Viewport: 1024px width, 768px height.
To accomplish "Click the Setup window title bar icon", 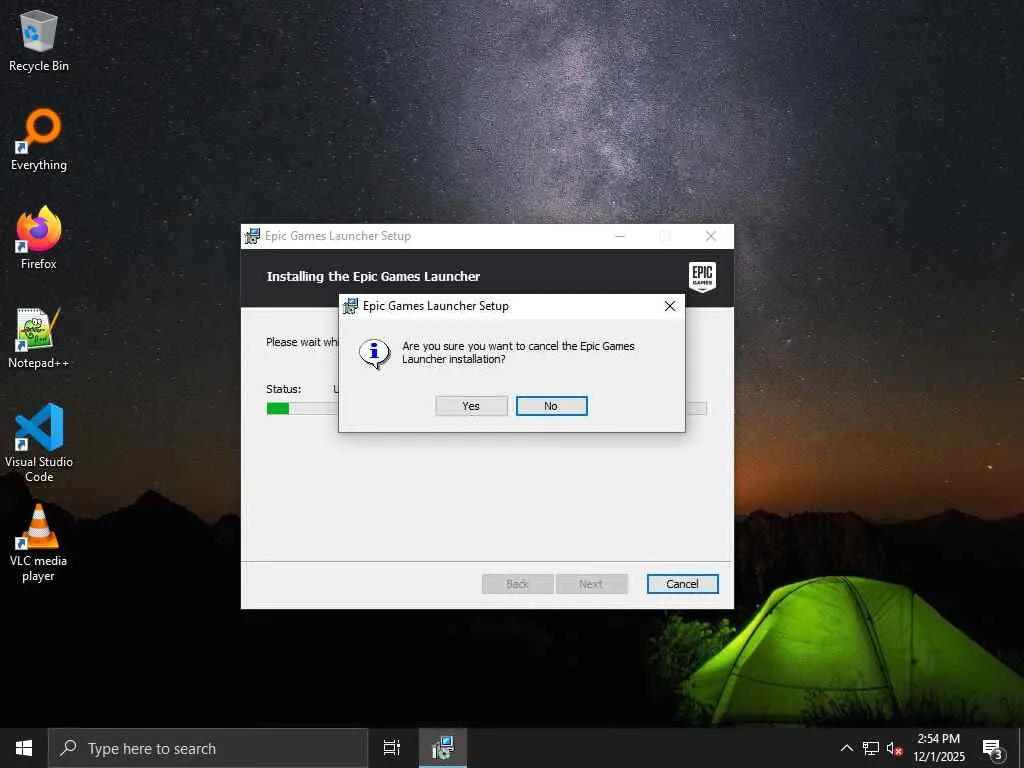I will (252, 236).
